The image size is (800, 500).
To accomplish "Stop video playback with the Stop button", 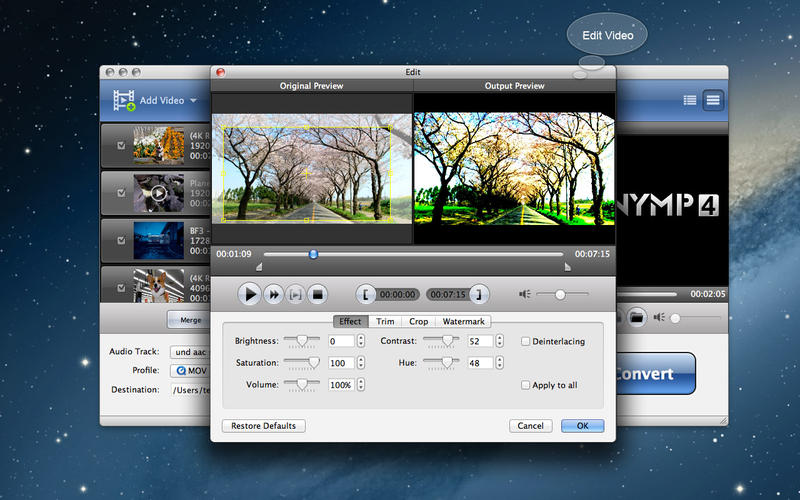I will tap(318, 294).
